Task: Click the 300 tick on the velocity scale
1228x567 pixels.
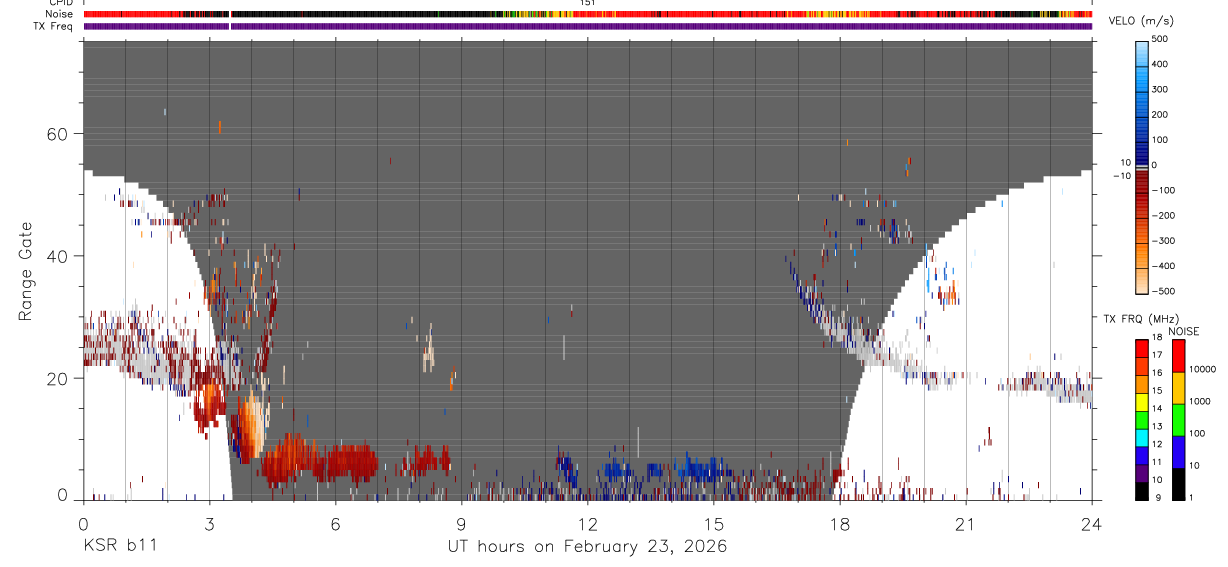Action: pyautogui.click(x=1161, y=89)
